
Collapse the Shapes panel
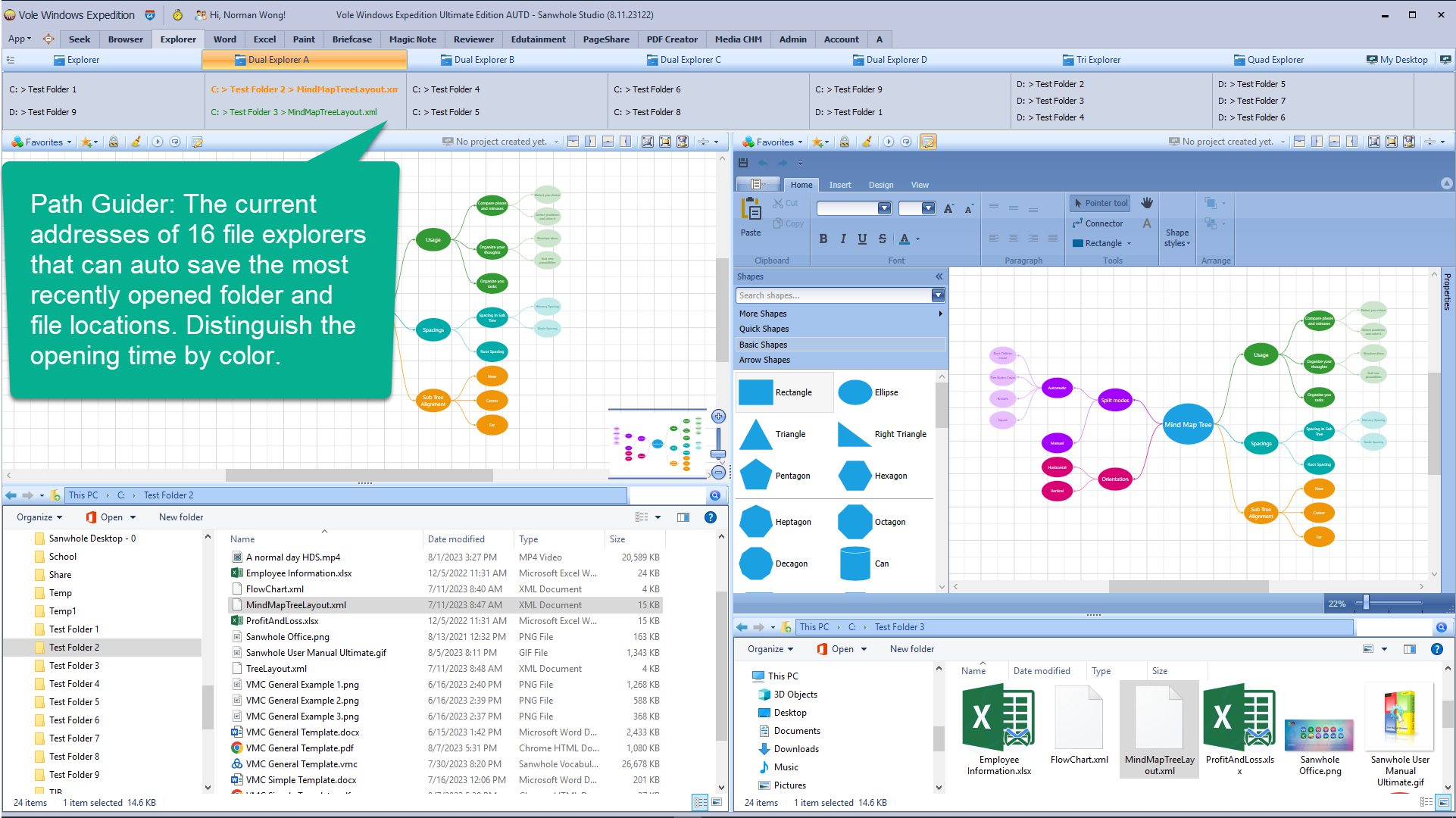click(x=939, y=276)
